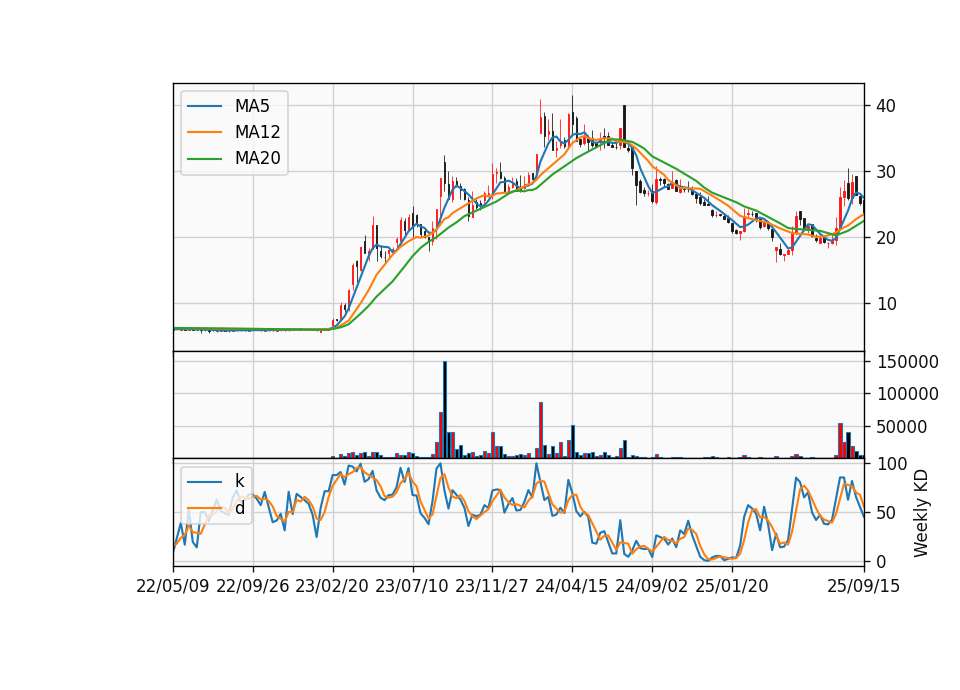960x690 pixels.
Task: Click the 25/09/15 date axis label
Action: pyautogui.click(x=864, y=586)
